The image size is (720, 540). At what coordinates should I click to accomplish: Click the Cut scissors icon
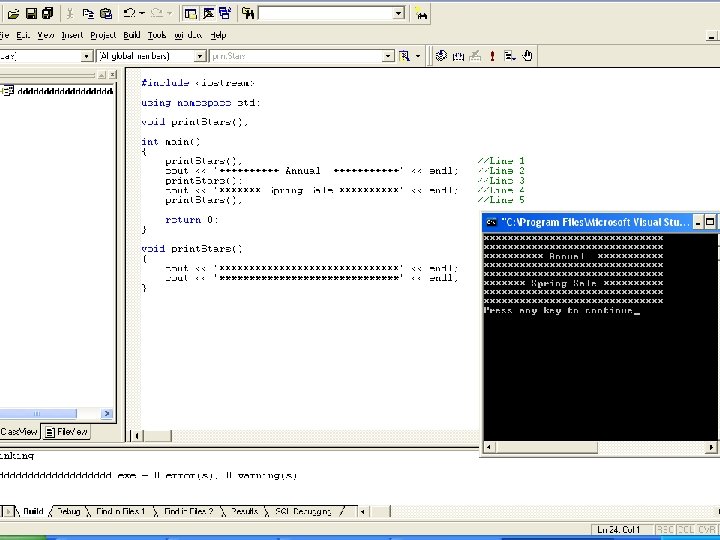click(70, 13)
